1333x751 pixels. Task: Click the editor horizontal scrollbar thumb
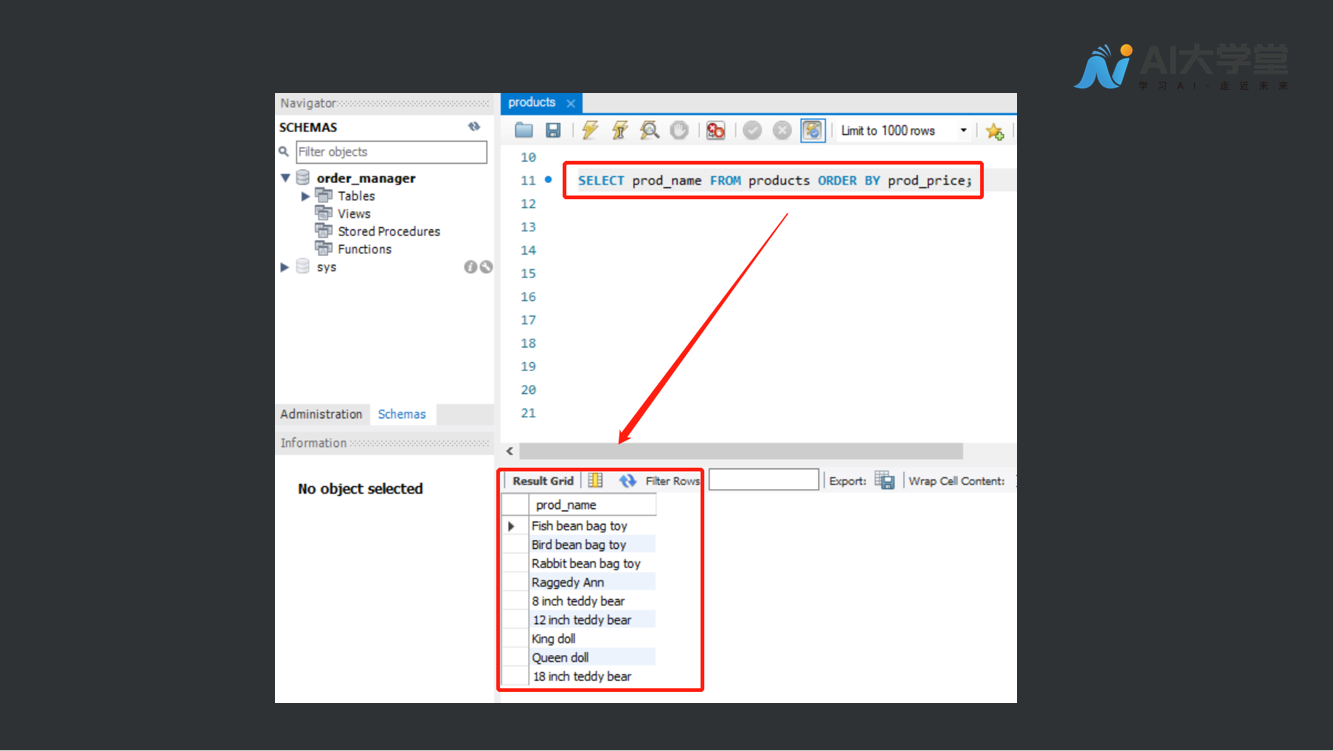(741, 451)
